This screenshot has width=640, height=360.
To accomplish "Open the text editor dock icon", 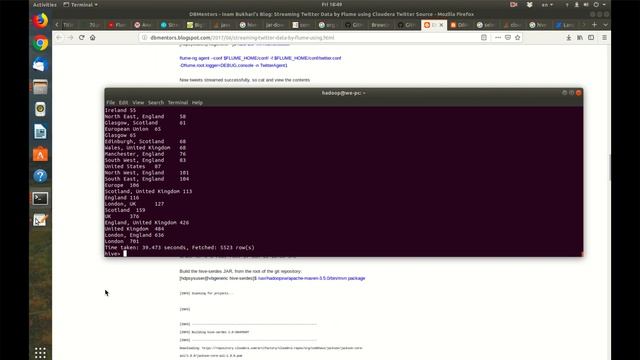I will 40,220.
